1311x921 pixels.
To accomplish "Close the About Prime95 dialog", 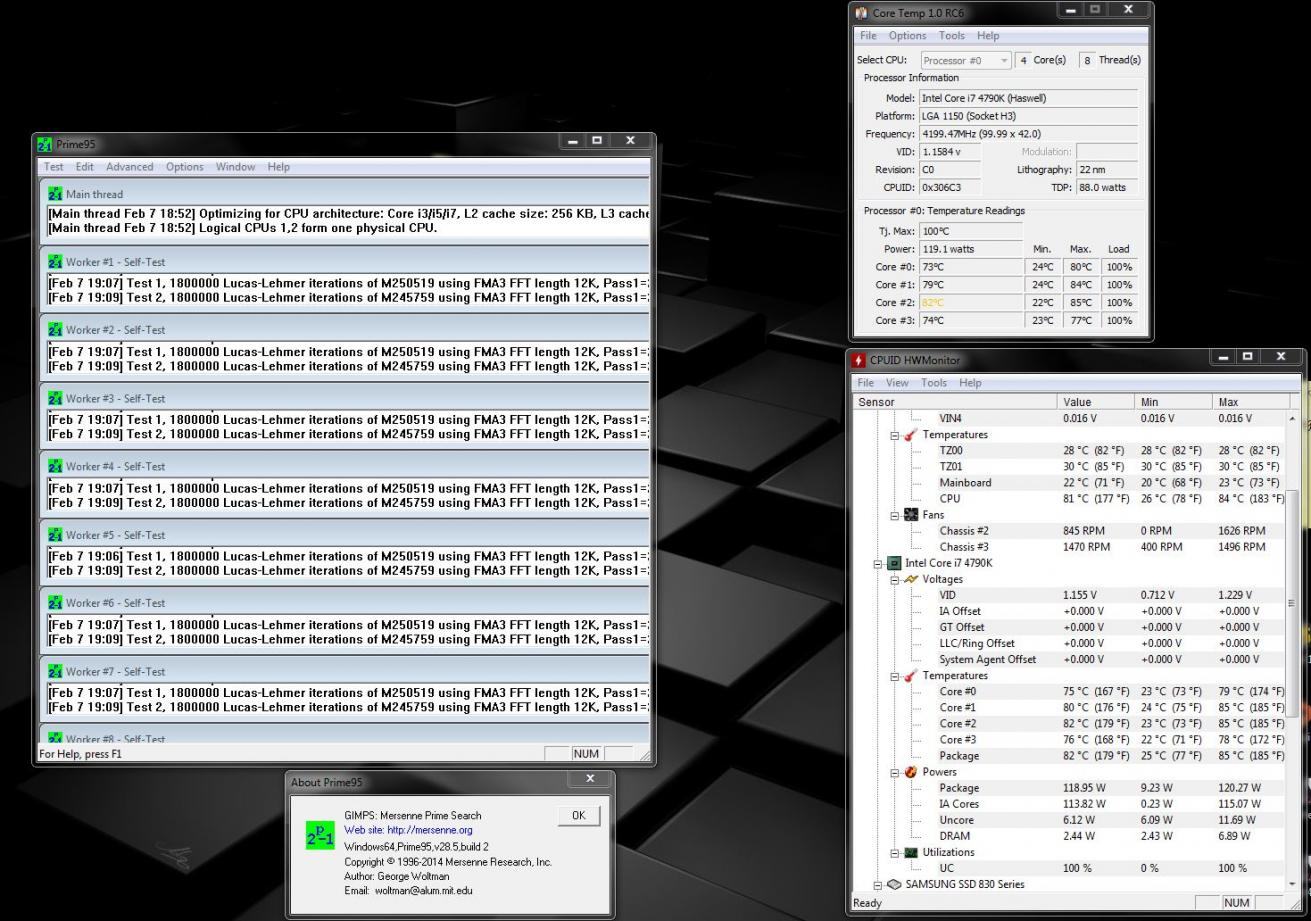I will (x=589, y=779).
